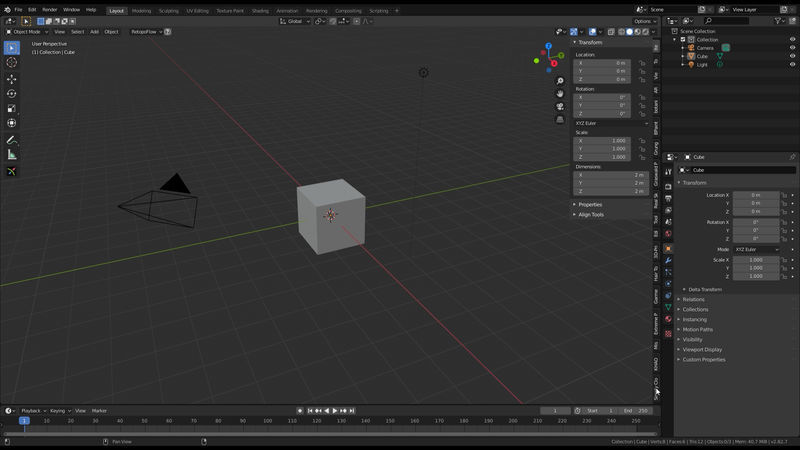
Task: Toggle X-ray display mode
Action: point(611,32)
